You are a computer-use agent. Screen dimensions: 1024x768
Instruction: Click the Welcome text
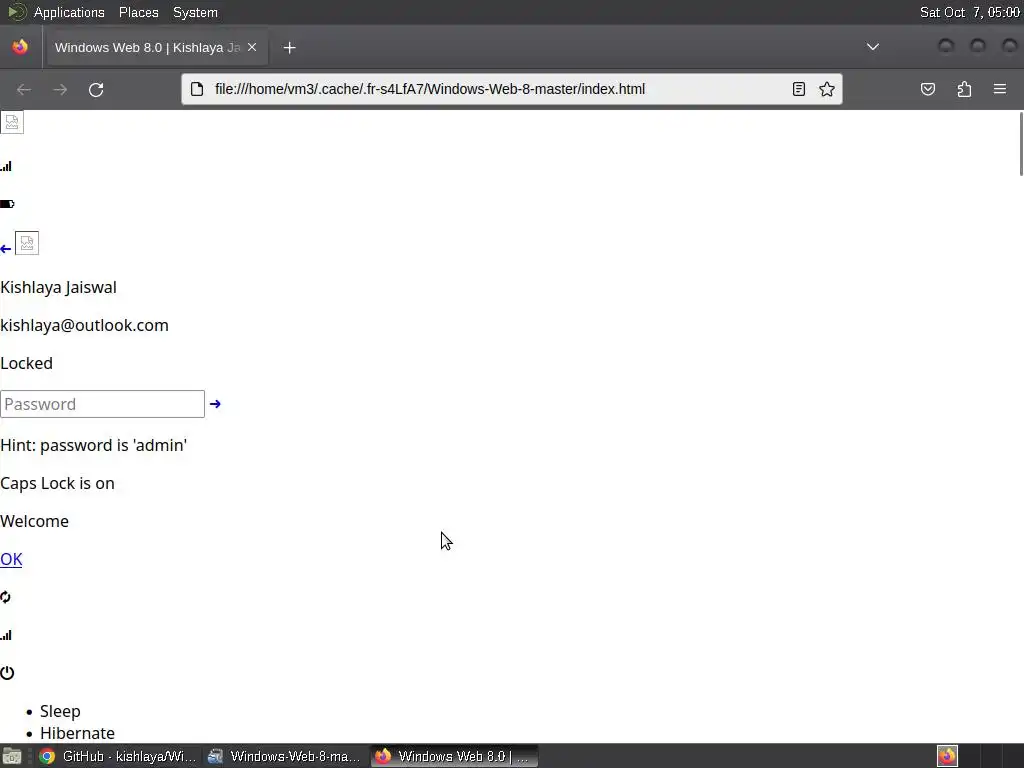34,521
